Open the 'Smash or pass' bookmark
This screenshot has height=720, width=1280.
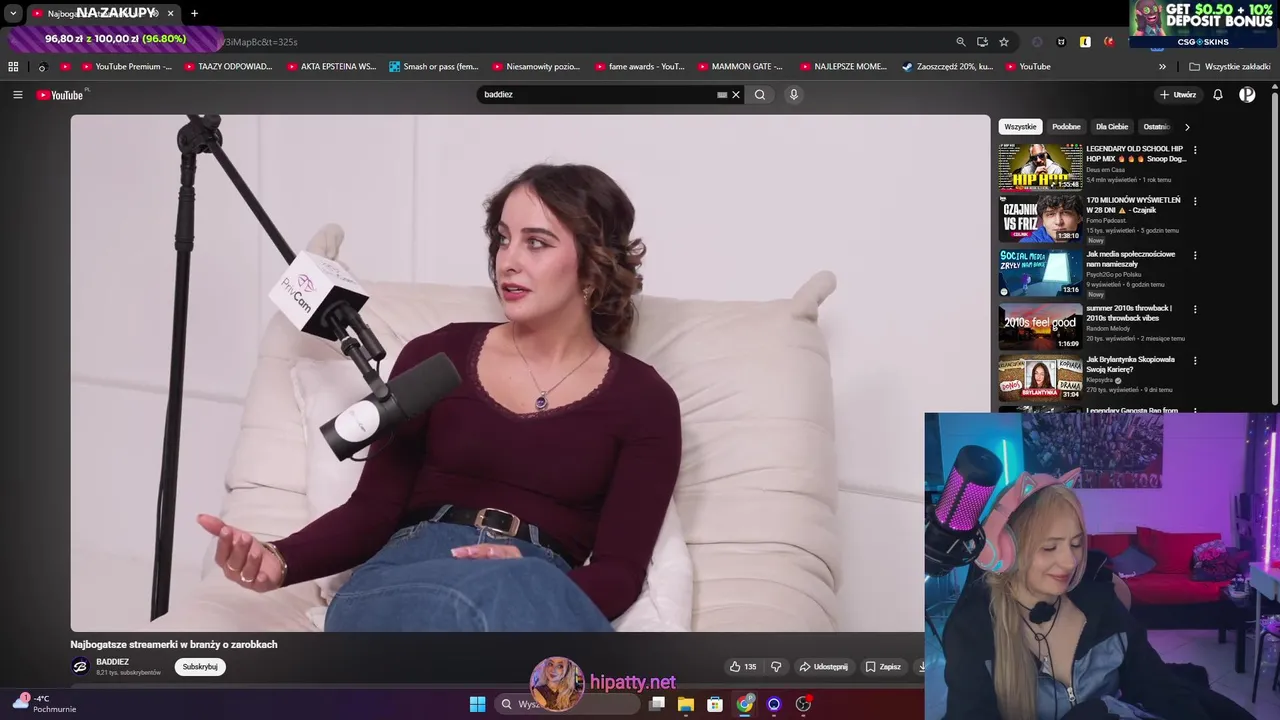(x=434, y=67)
